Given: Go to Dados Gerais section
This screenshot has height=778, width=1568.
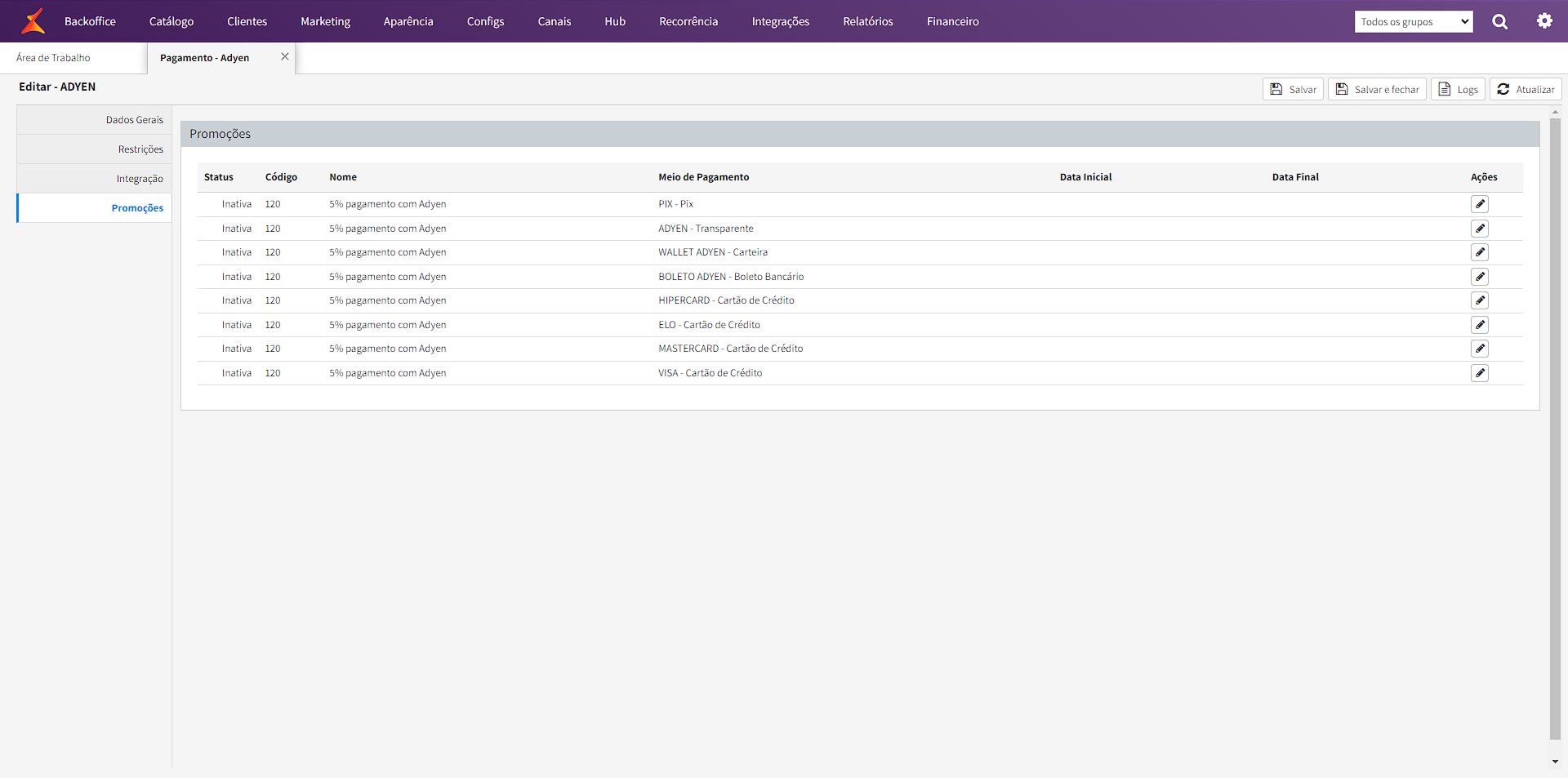Looking at the screenshot, I should [94, 120].
